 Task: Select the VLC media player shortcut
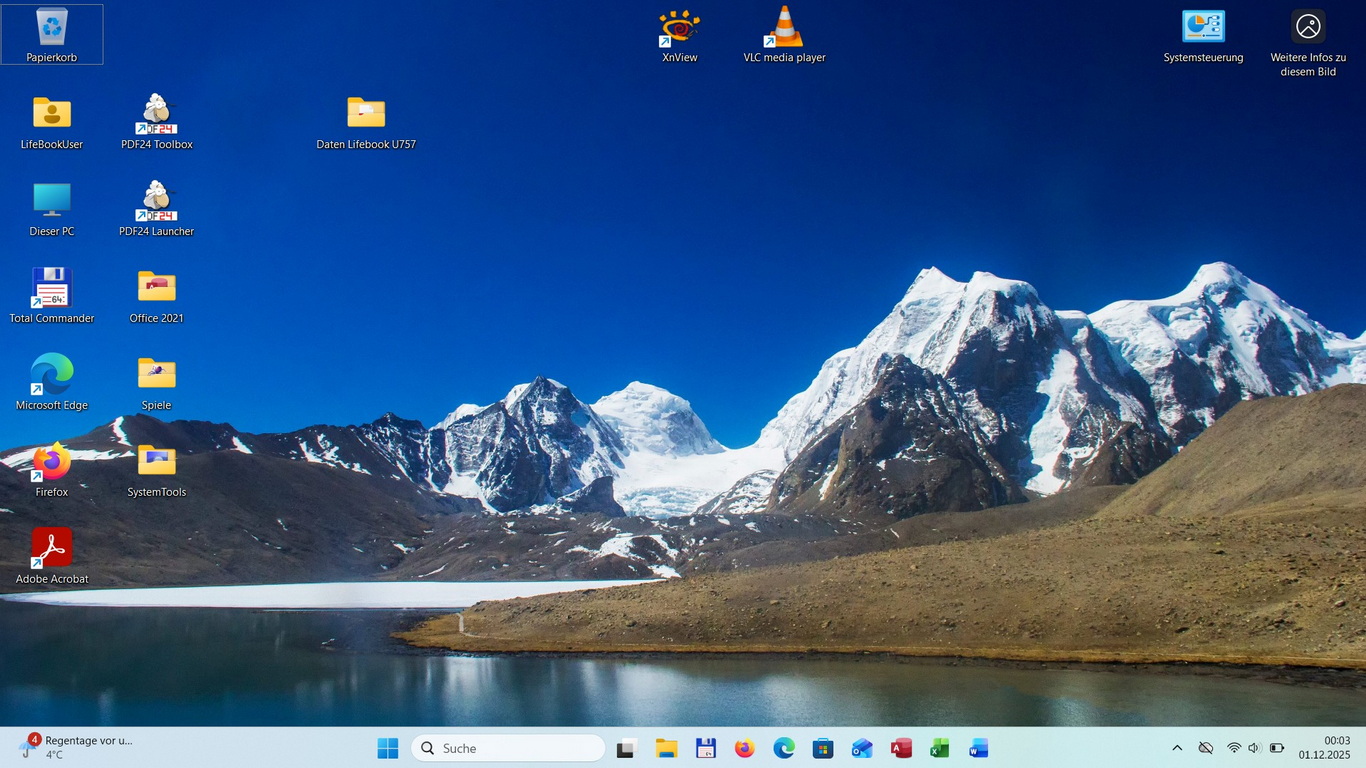coord(784,28)
